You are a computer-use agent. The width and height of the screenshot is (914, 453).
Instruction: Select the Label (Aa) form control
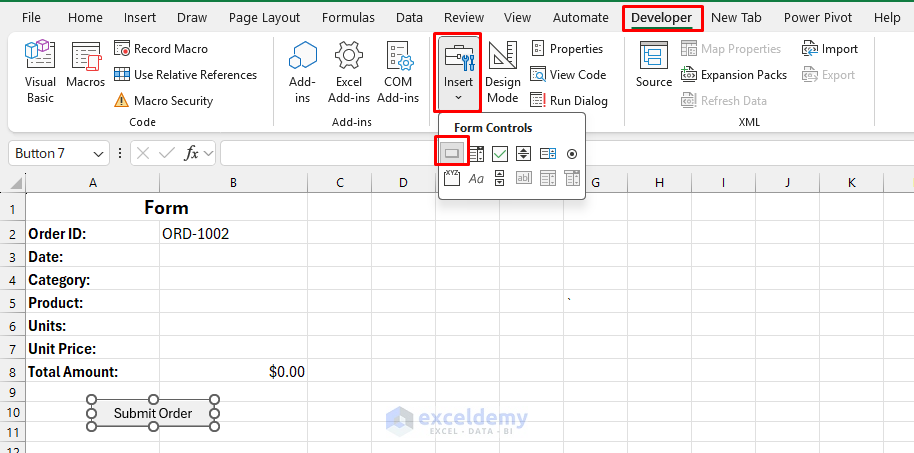point(476,178)
